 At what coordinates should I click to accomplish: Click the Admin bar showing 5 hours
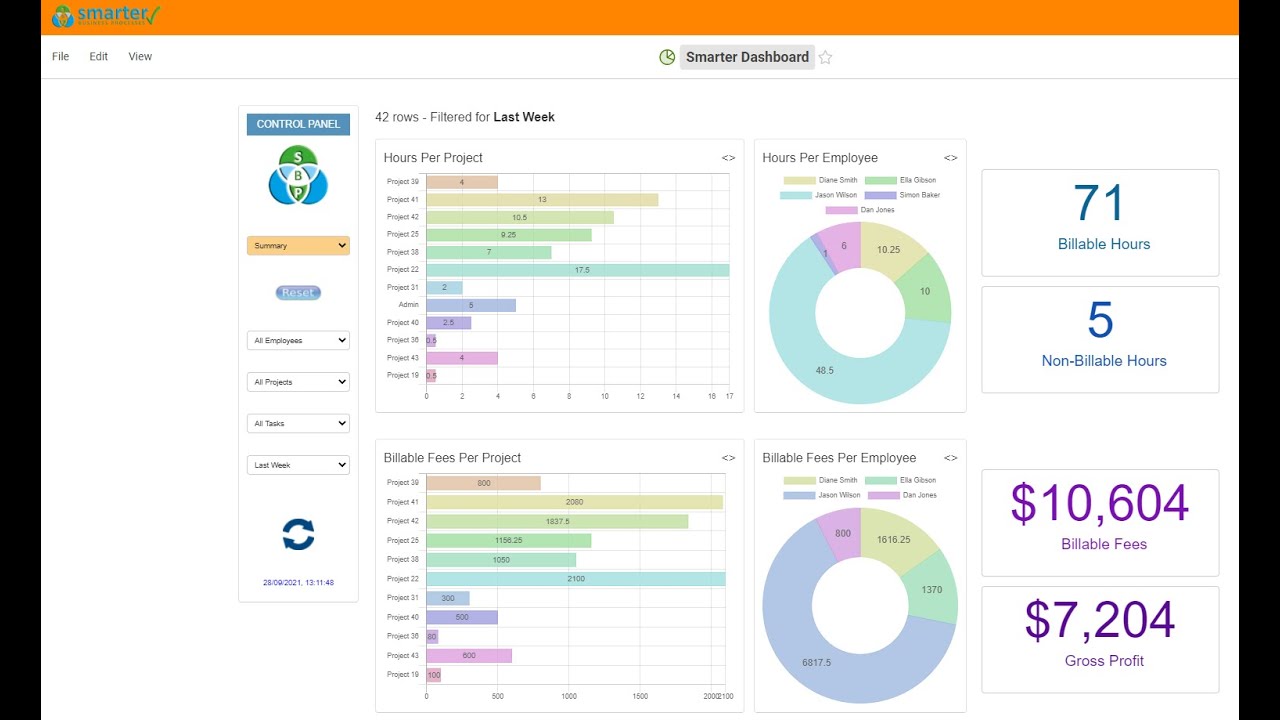coord(471,305)
